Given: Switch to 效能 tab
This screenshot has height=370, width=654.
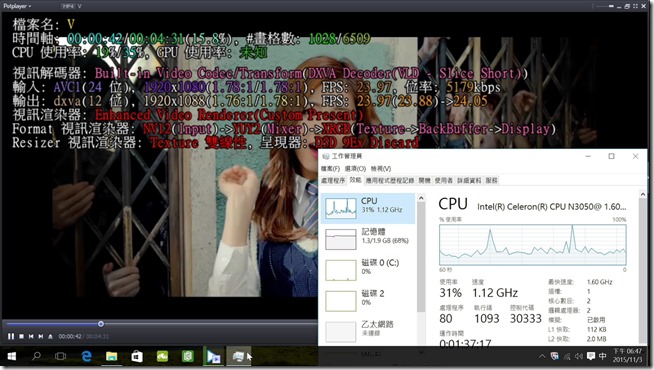Looking at the screenshot, I should (x=355, y=180).
